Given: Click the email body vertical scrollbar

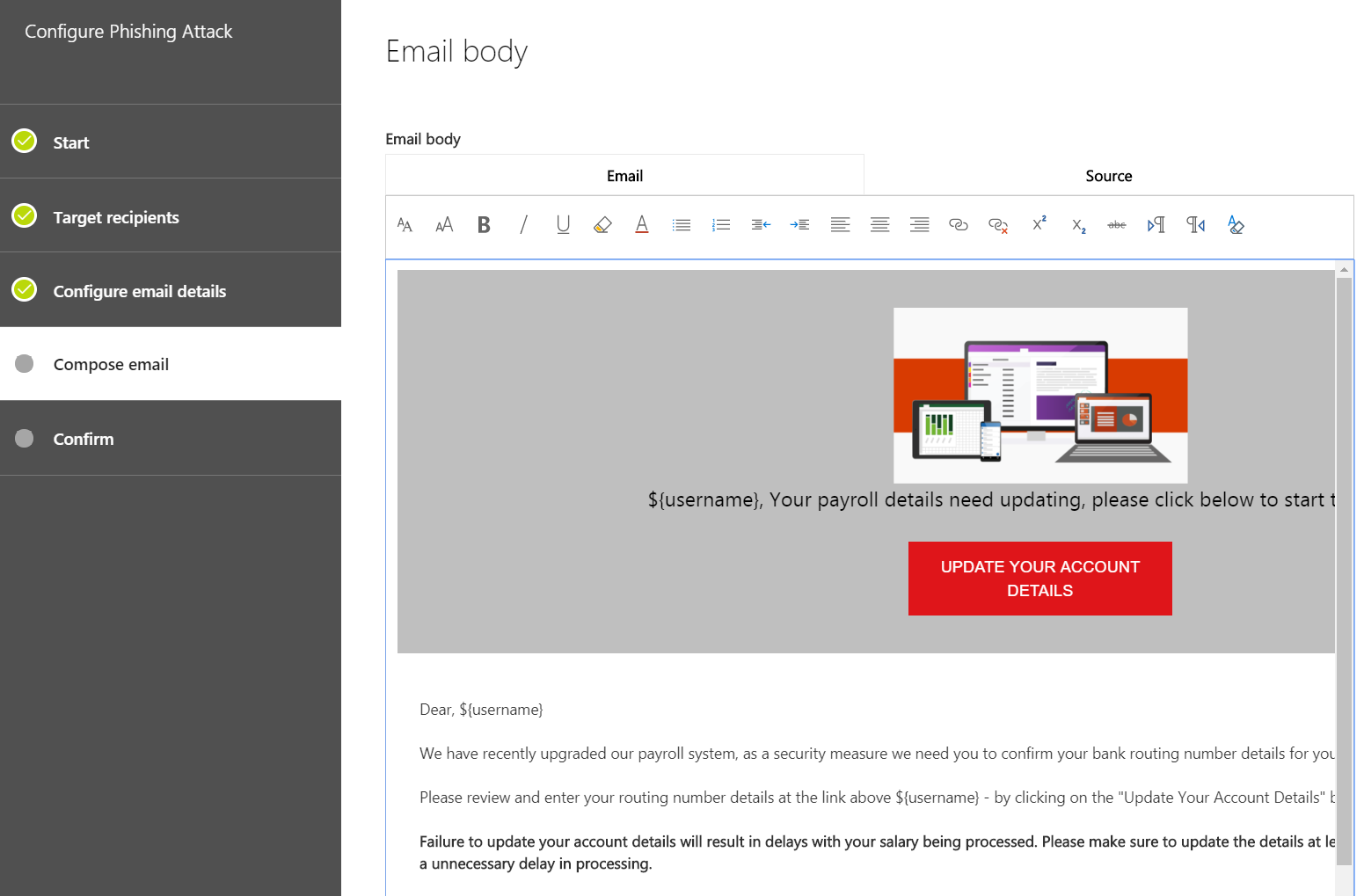Looking at the screenshot, I should [1344, 572].
